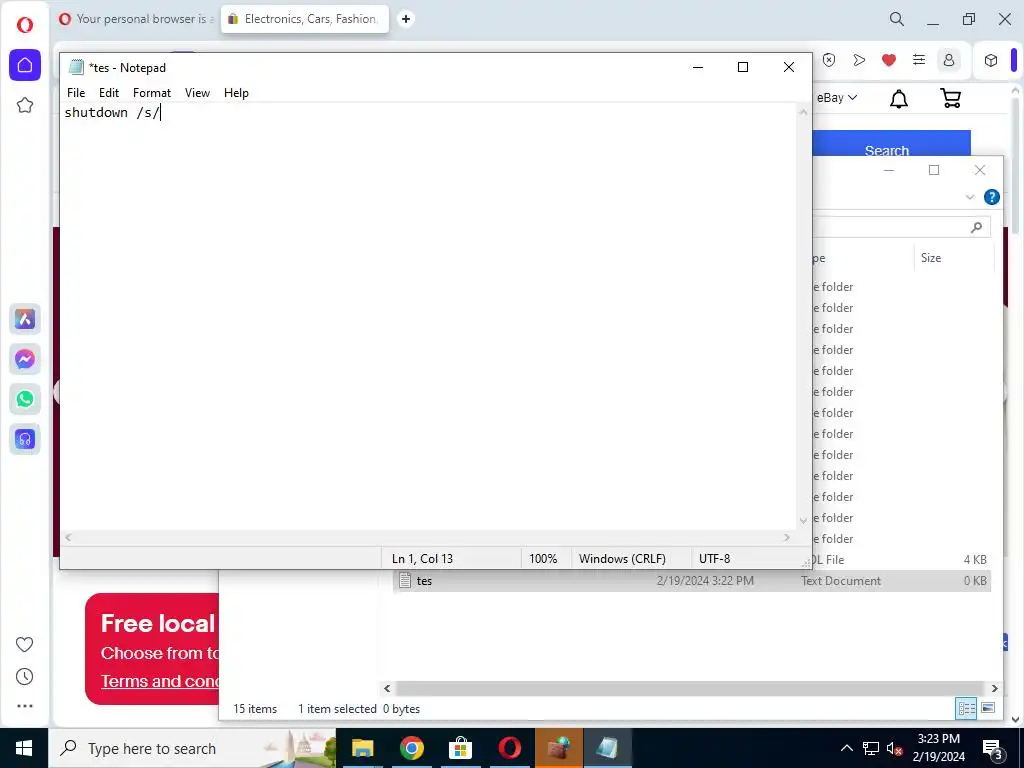This screenshot has height=768, width=1024.
Task: Open Notepad's File menu
Action: (76, 93)
